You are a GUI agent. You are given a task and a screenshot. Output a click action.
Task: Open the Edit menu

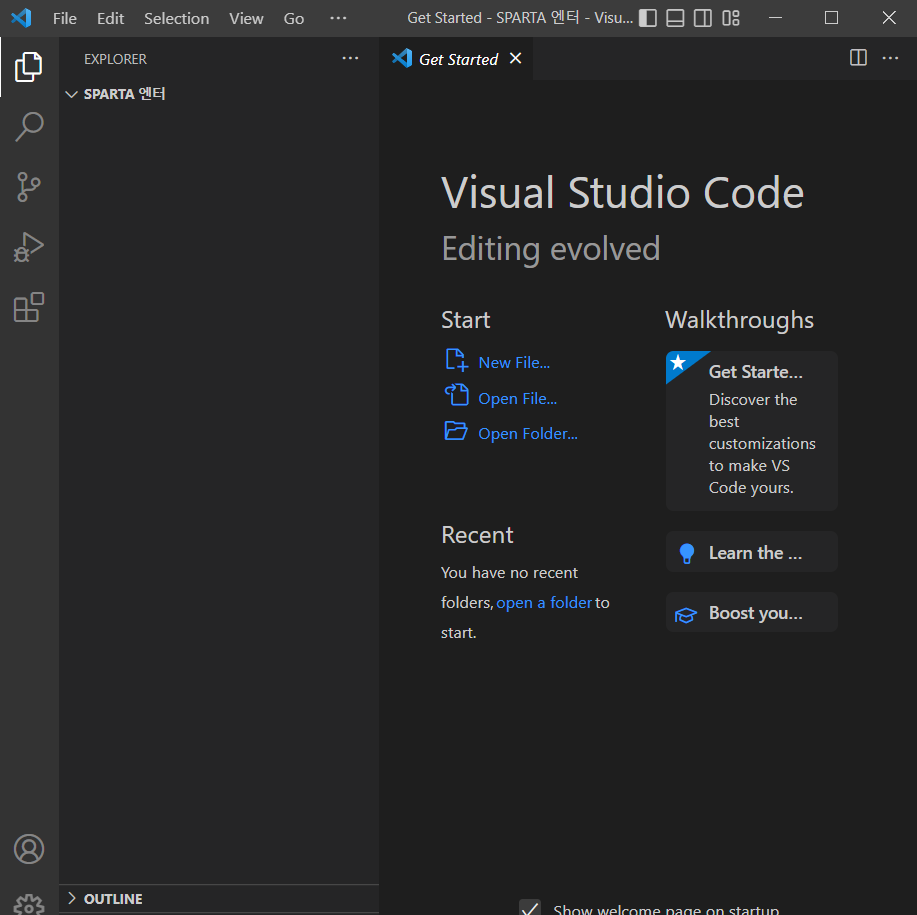pos(111,19)
